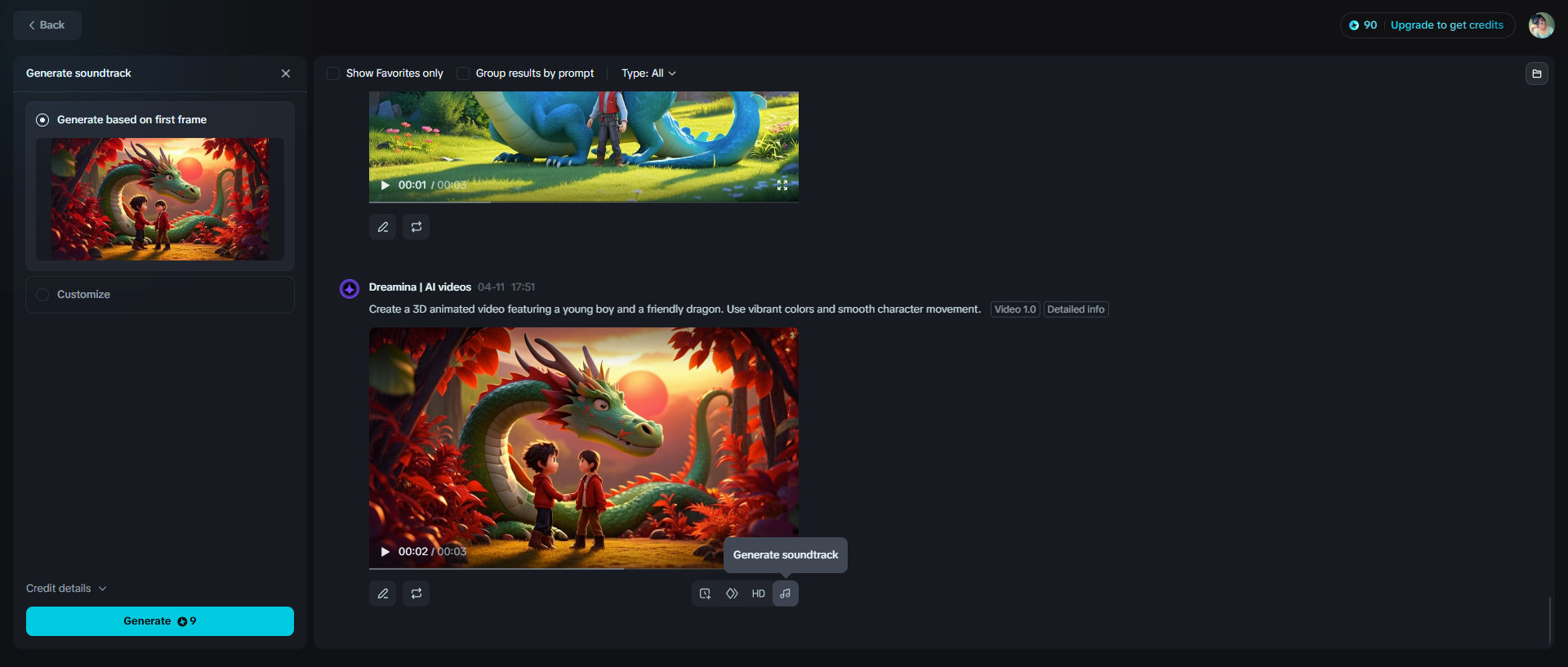
Task: Click the Video 1.0 model tag
Action: 1015,309
